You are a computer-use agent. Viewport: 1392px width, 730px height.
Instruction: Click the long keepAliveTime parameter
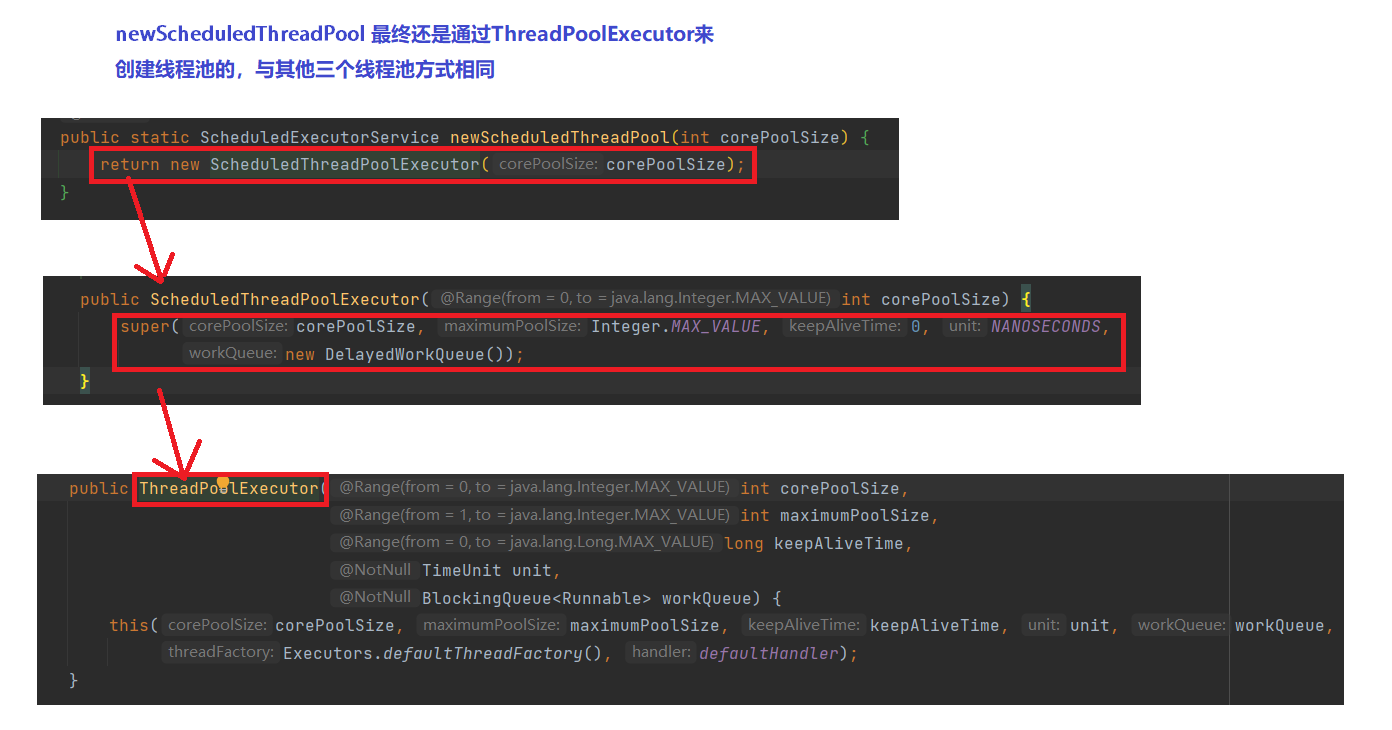(814, 543)
